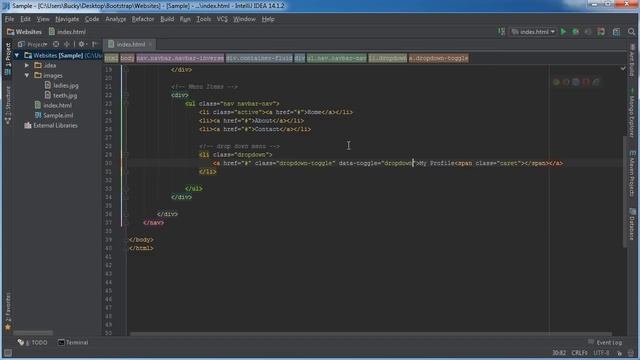Run index.html with the green play button
The image size is (640, 360).
pyautogui.click(x=563, y=32)
